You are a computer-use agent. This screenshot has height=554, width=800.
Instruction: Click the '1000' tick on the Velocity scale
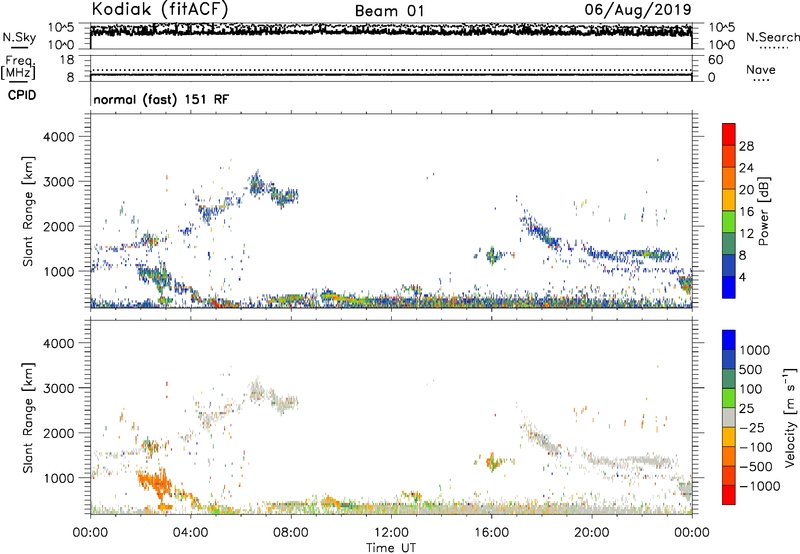pos(755,350)
